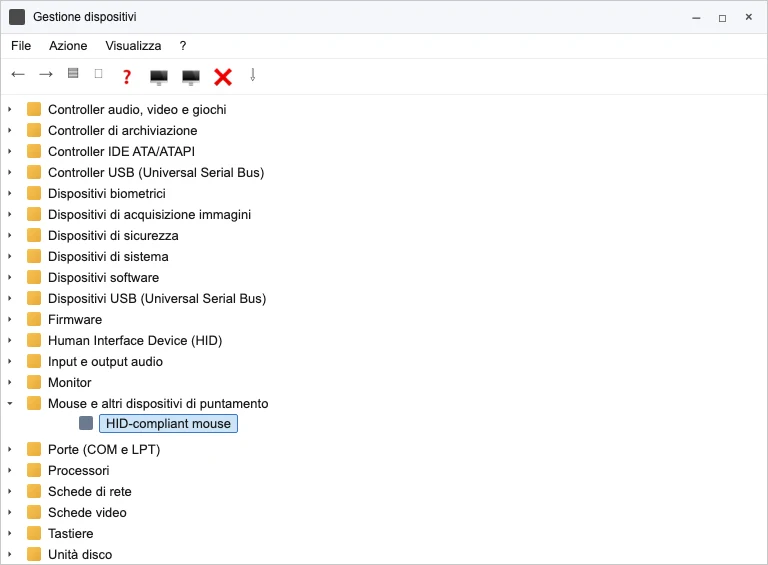Viewport: 768px width, 565px height.
Task: Select the Dispositivi software label
Action: 103,277
